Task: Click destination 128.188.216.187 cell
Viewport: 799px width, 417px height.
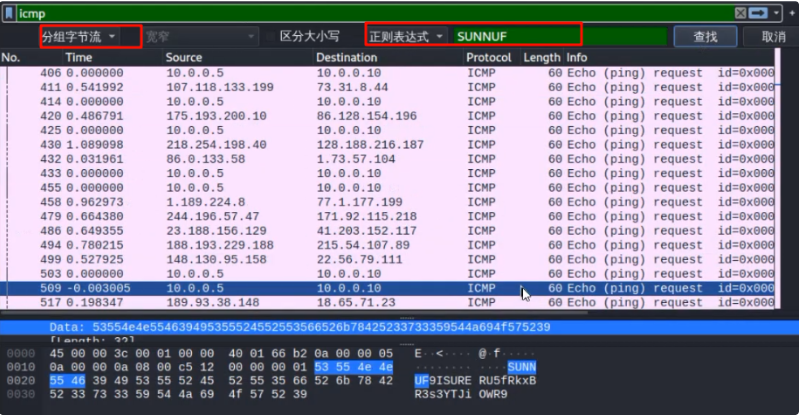Action: [x=370, y=144]
